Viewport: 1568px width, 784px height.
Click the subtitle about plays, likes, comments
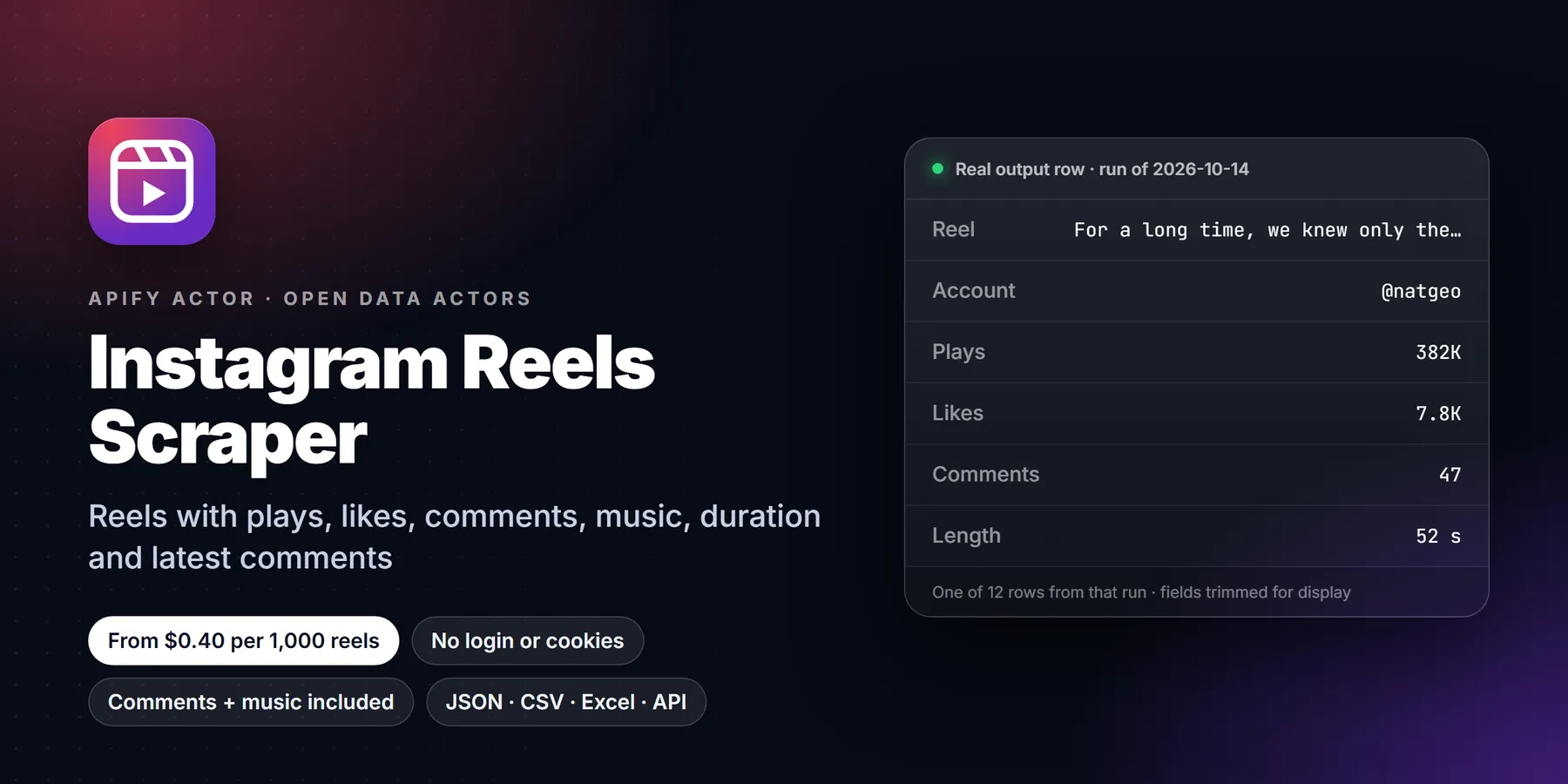(x=454, y=537)
